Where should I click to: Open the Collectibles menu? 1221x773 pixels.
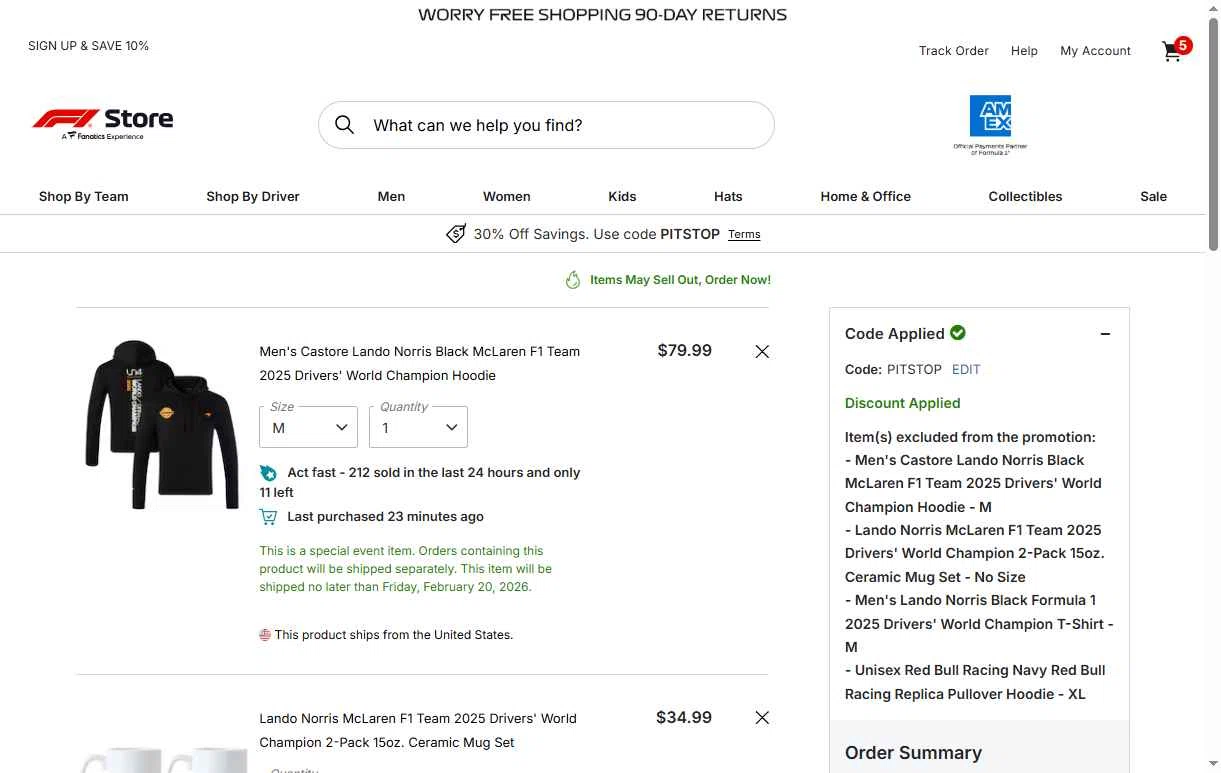[1025, 196]
